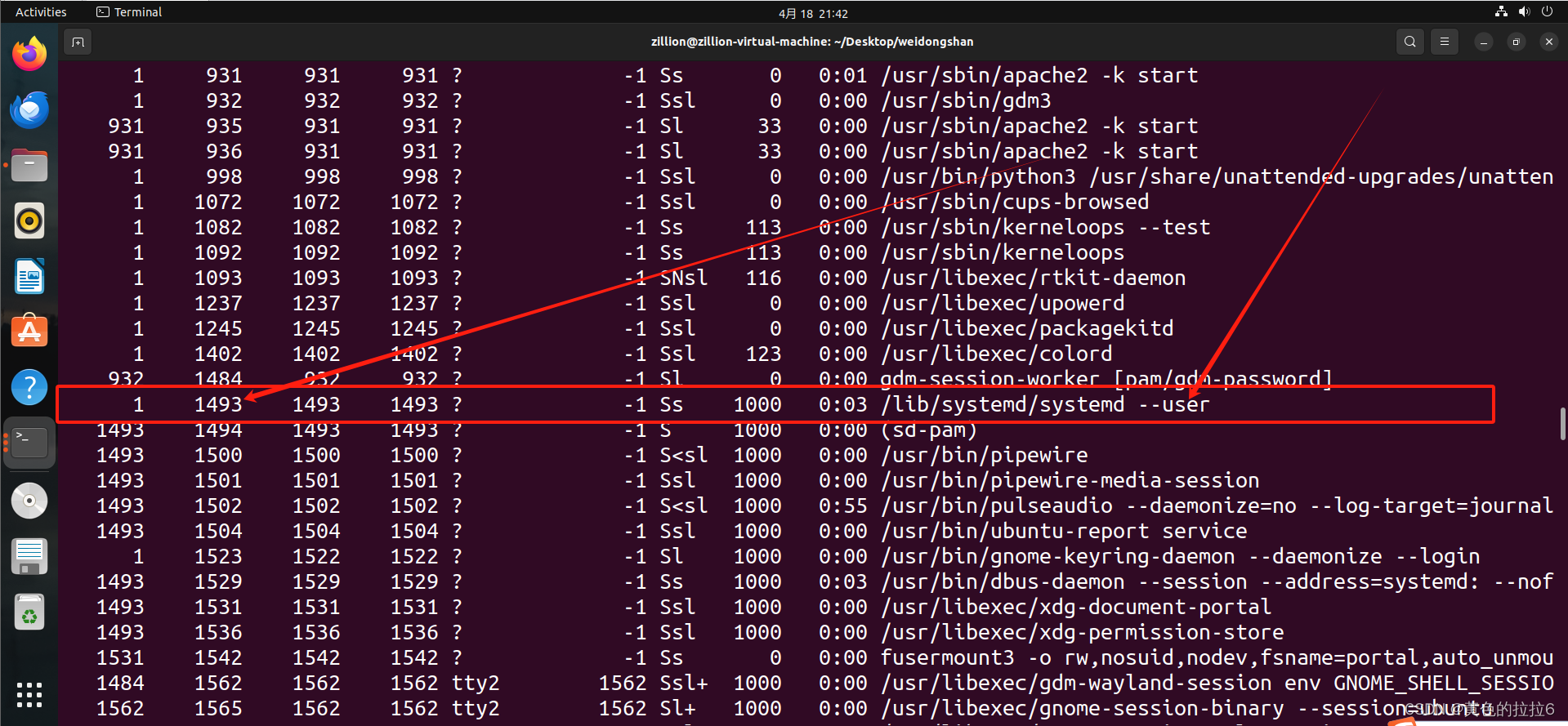Click 'SNsl' state of rtkit-daemon row
This screenshot has height=726, width=1568.
[684, 278]
